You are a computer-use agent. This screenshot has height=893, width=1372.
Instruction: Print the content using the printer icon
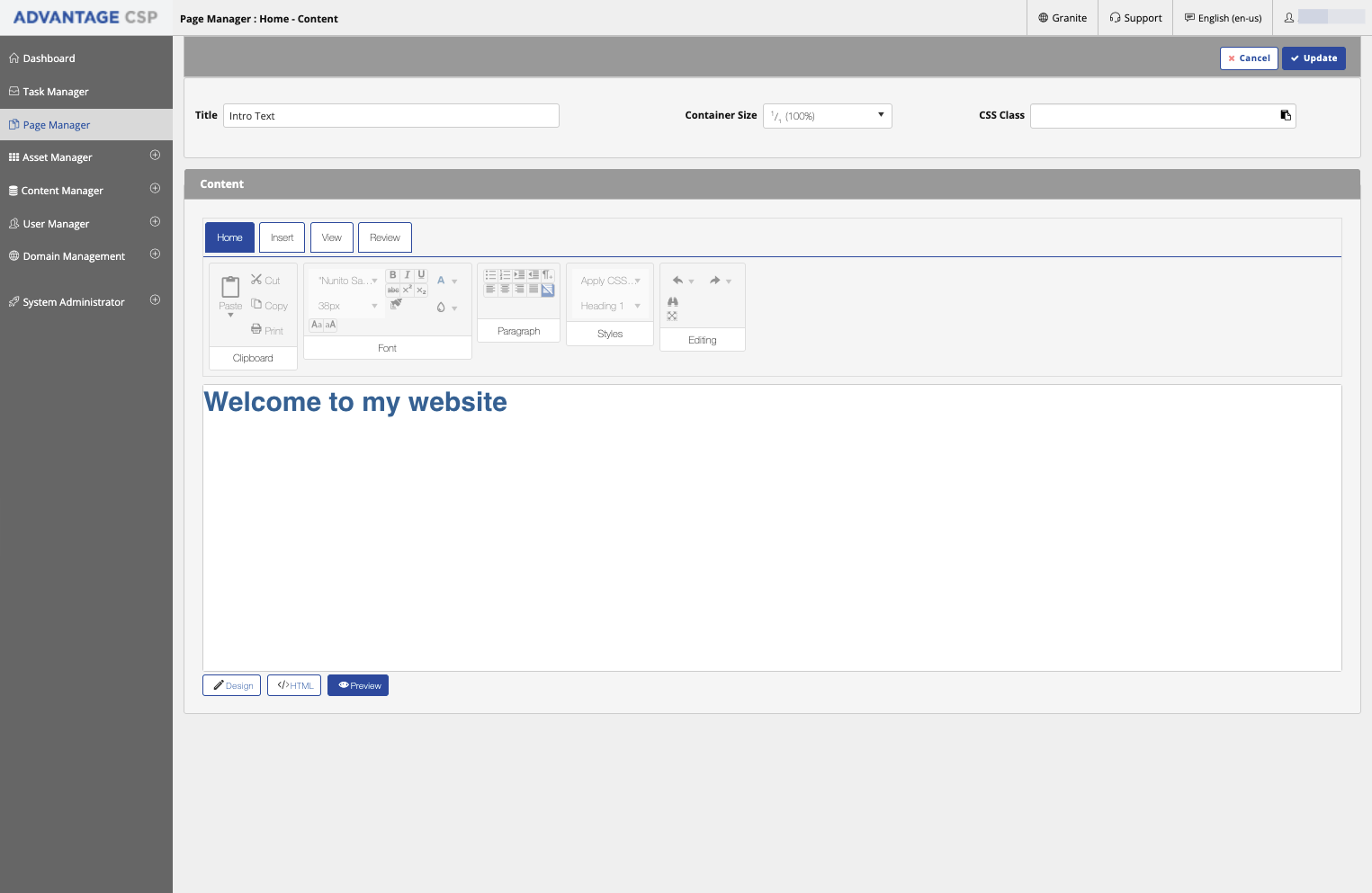[256, 330]
